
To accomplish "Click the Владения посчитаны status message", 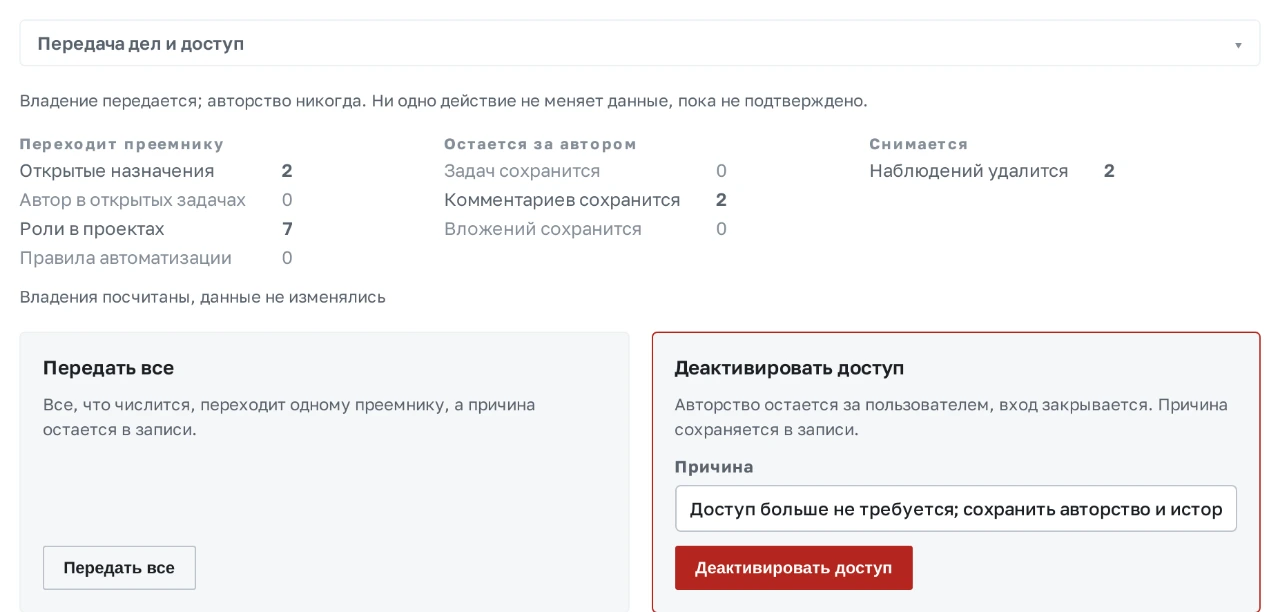I will 203,297.
